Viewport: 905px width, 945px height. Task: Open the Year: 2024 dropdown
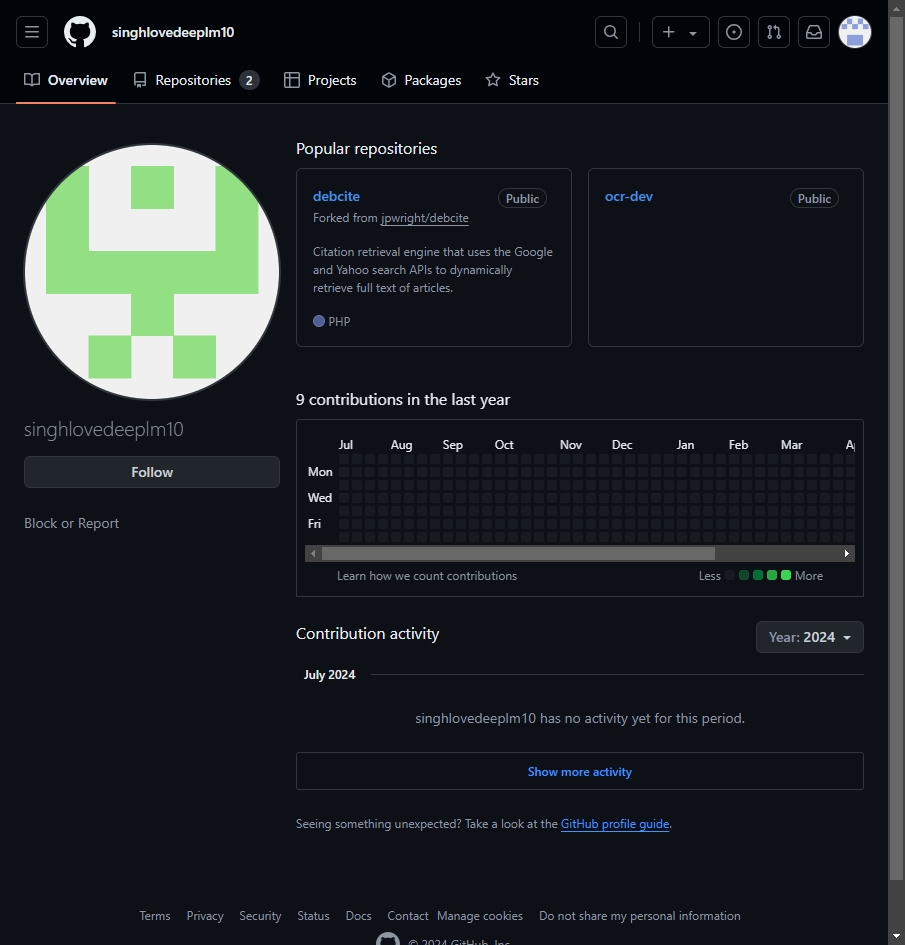pyautogui.click(x=810, y=637)
